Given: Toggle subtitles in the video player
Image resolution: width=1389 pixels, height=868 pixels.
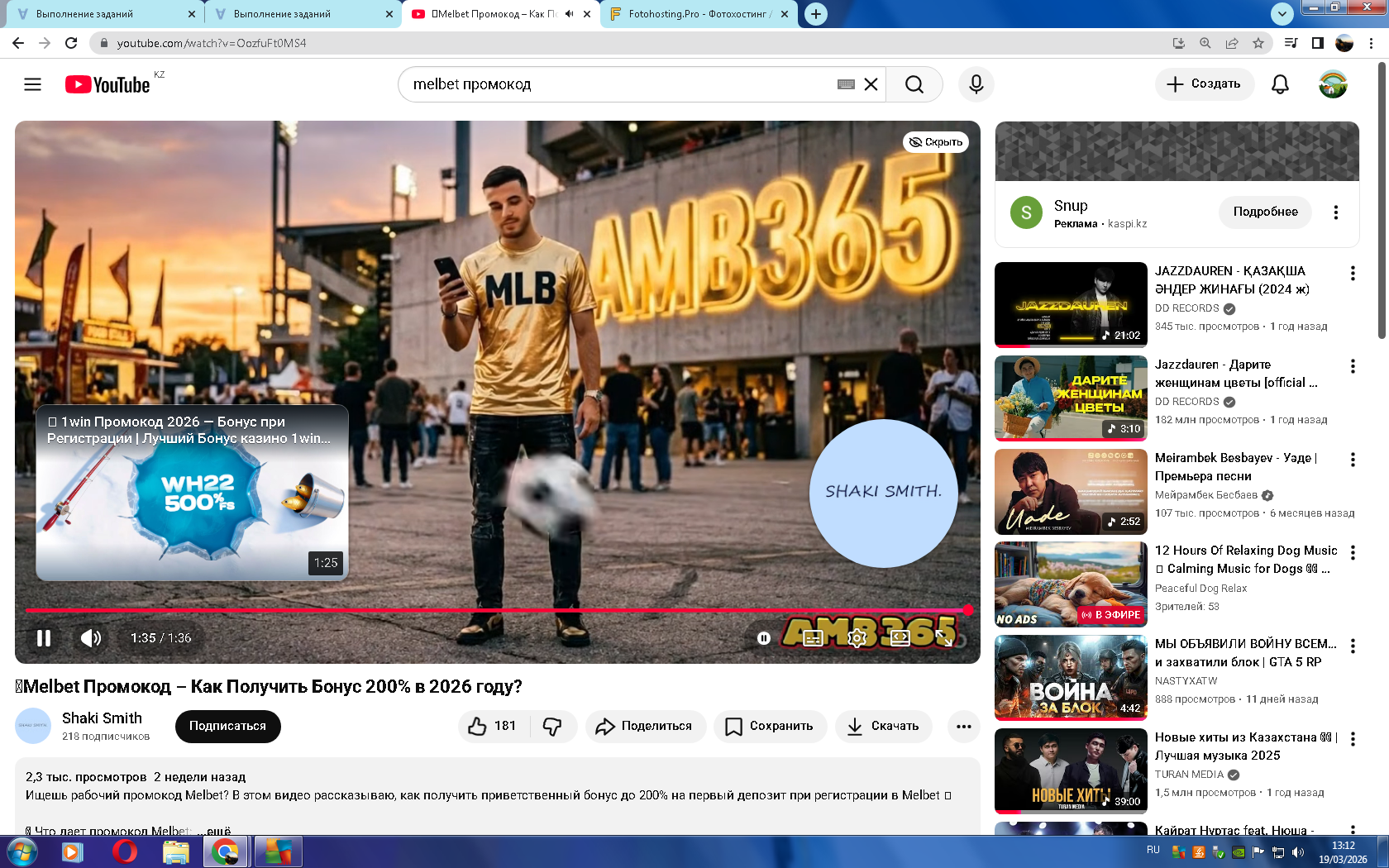Looking at the screenshot, I should click(x=813, y=638).
